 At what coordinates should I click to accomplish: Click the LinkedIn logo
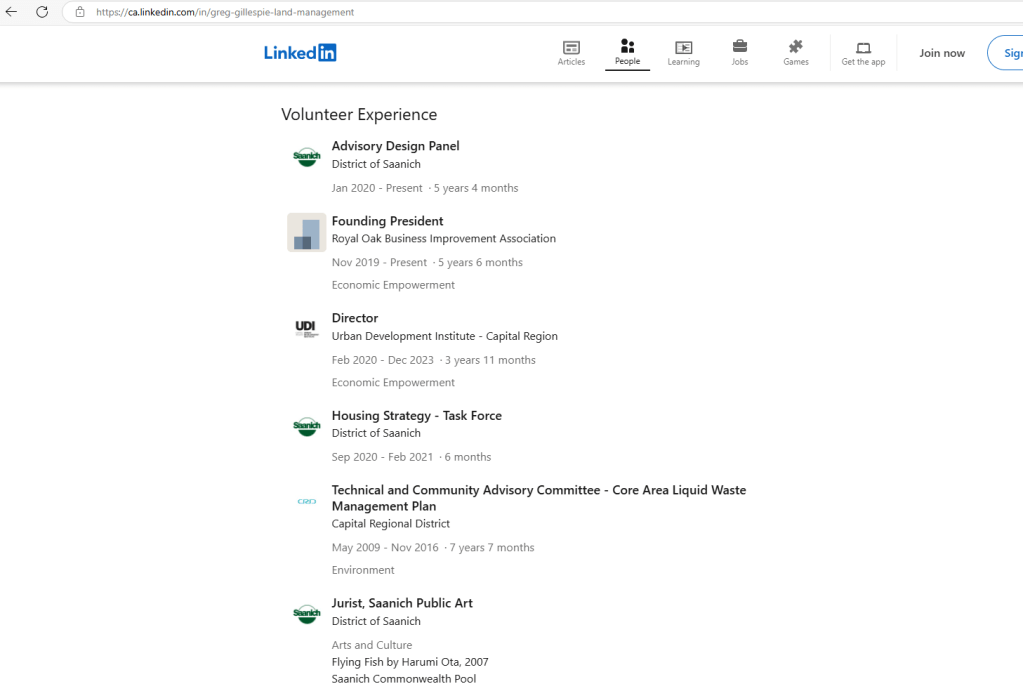[x=300, y=53]
